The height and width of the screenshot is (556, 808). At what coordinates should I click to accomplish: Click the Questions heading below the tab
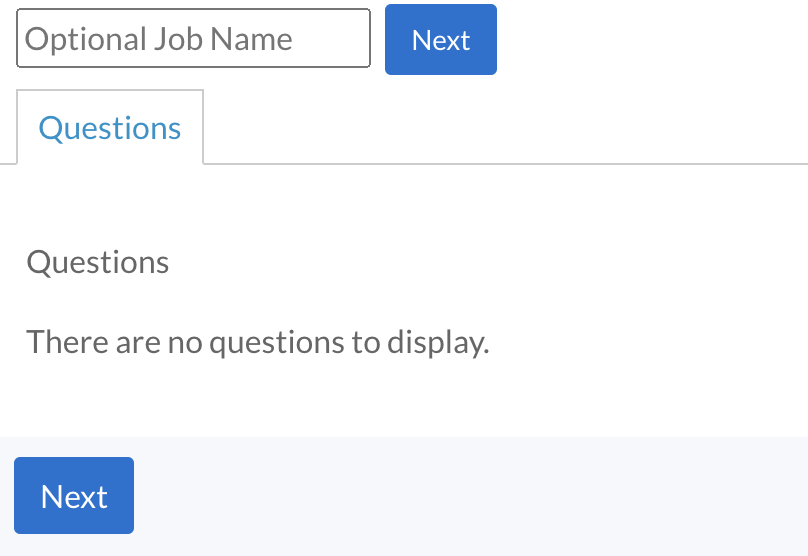(98, 262)
